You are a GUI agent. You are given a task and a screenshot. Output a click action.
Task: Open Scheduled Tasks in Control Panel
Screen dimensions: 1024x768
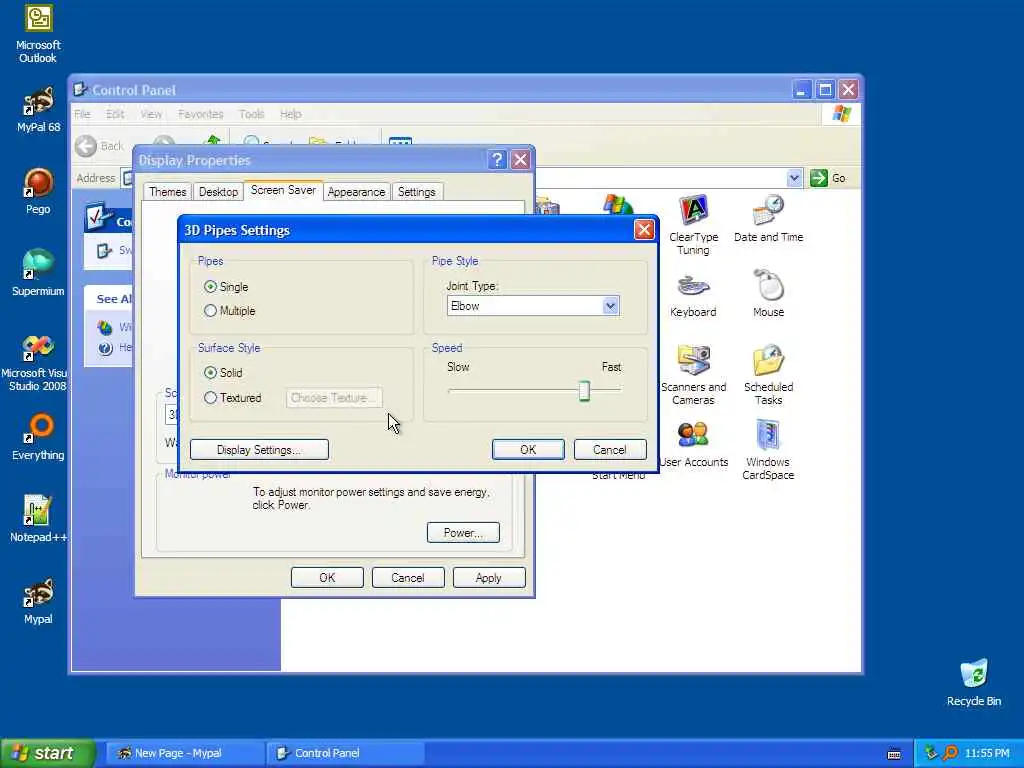[769, 375]
